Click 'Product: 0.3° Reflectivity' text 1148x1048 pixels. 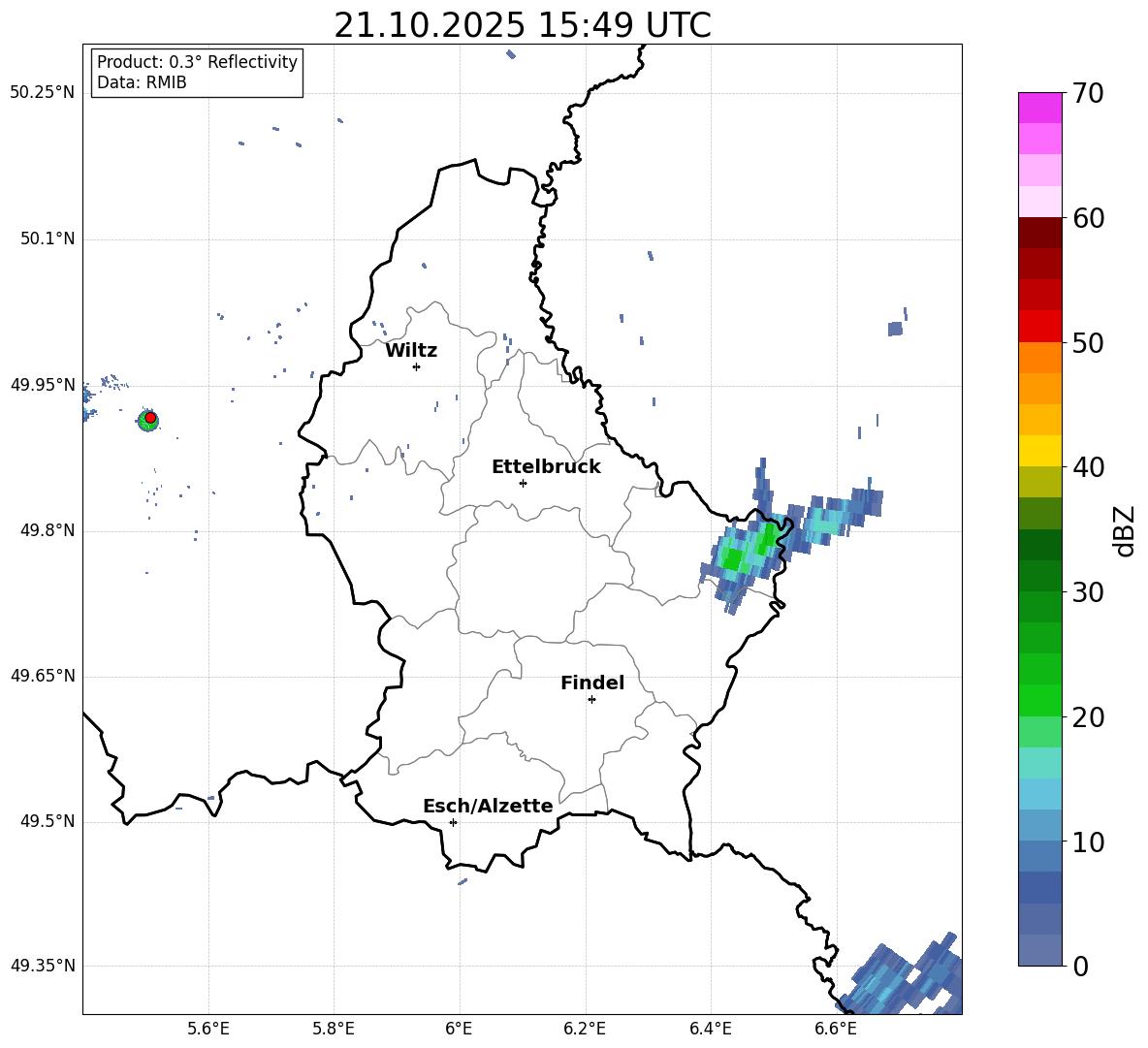(x=197, y=62)
